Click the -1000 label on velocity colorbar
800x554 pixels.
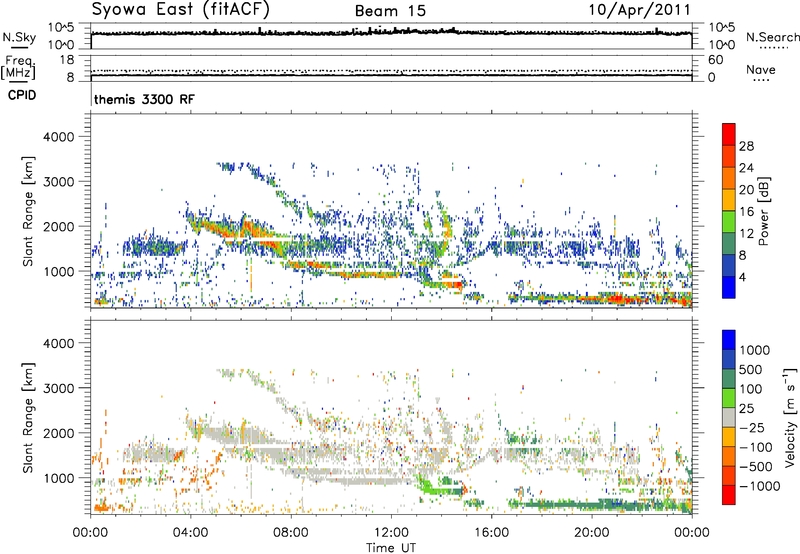tap(760, 486)
